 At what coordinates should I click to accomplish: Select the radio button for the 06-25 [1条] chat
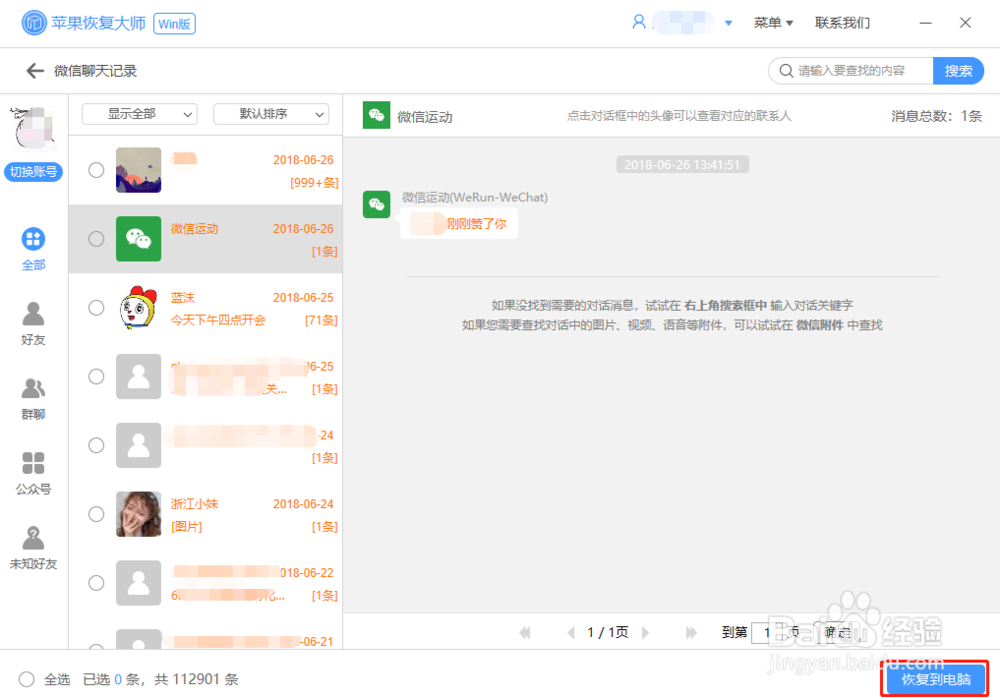pyautogui.click(x=96, y=376)
